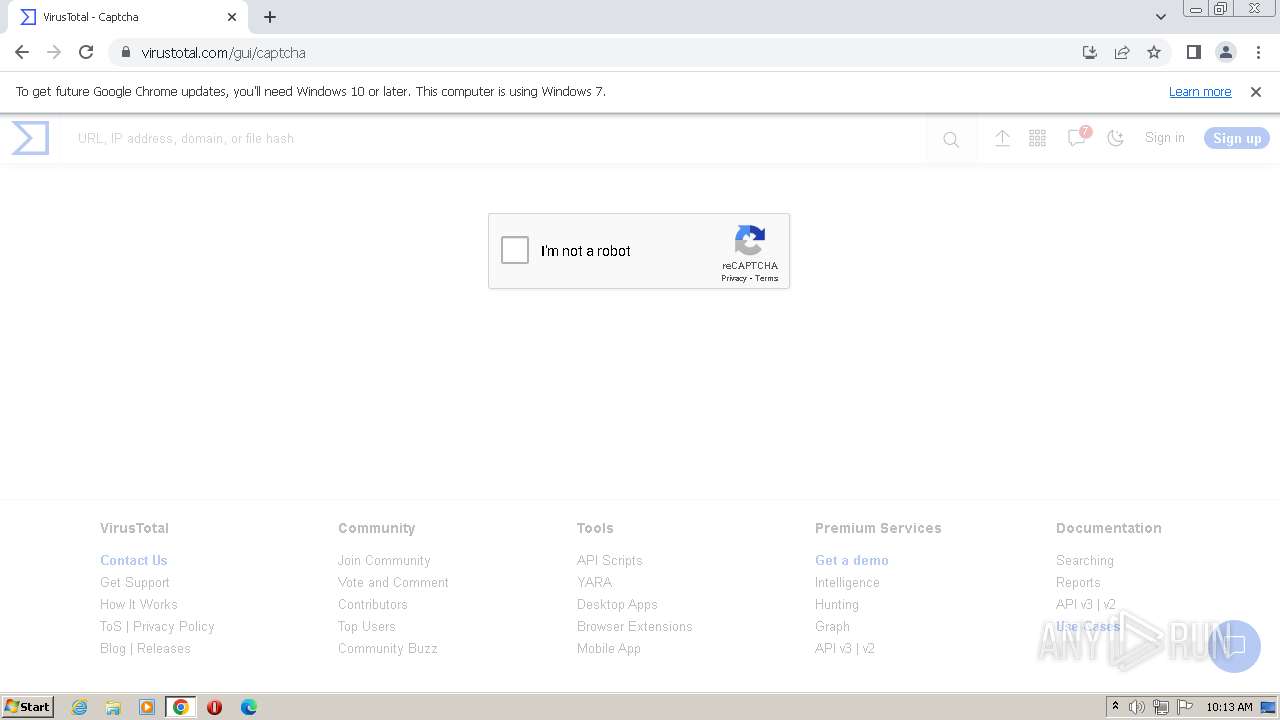Click the share page icon

tap(1122, 52)
